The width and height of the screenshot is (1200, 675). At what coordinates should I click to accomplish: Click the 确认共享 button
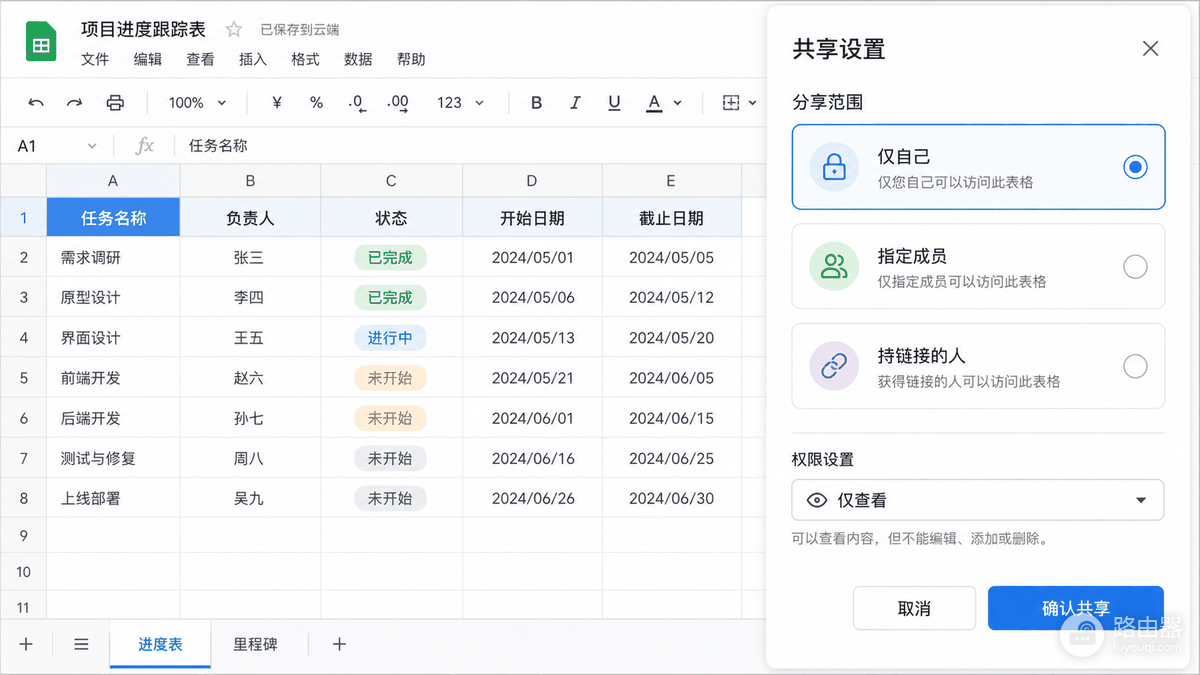[x=1076, y=608]
